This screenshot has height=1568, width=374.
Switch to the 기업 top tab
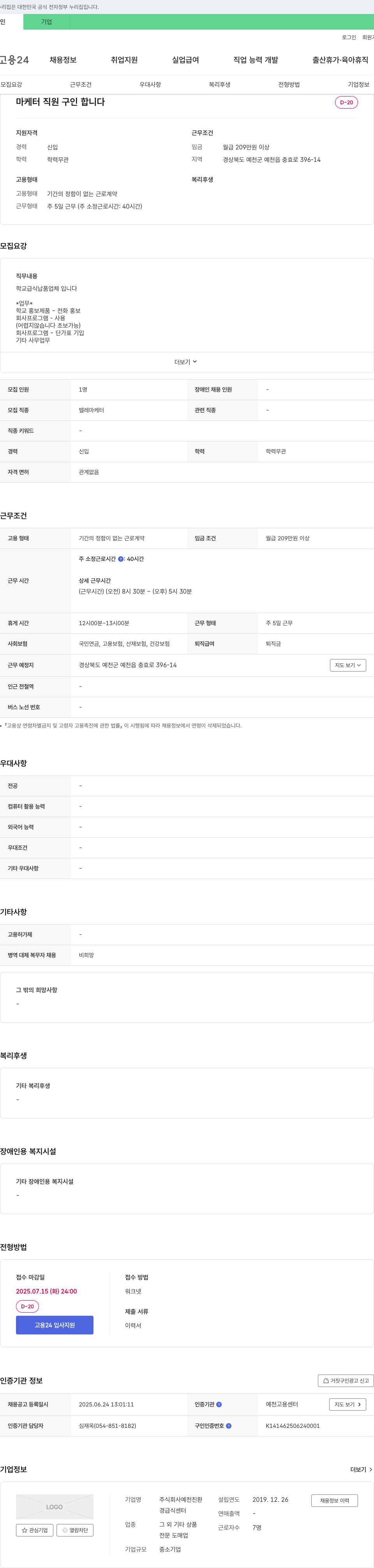coord(47,22)
